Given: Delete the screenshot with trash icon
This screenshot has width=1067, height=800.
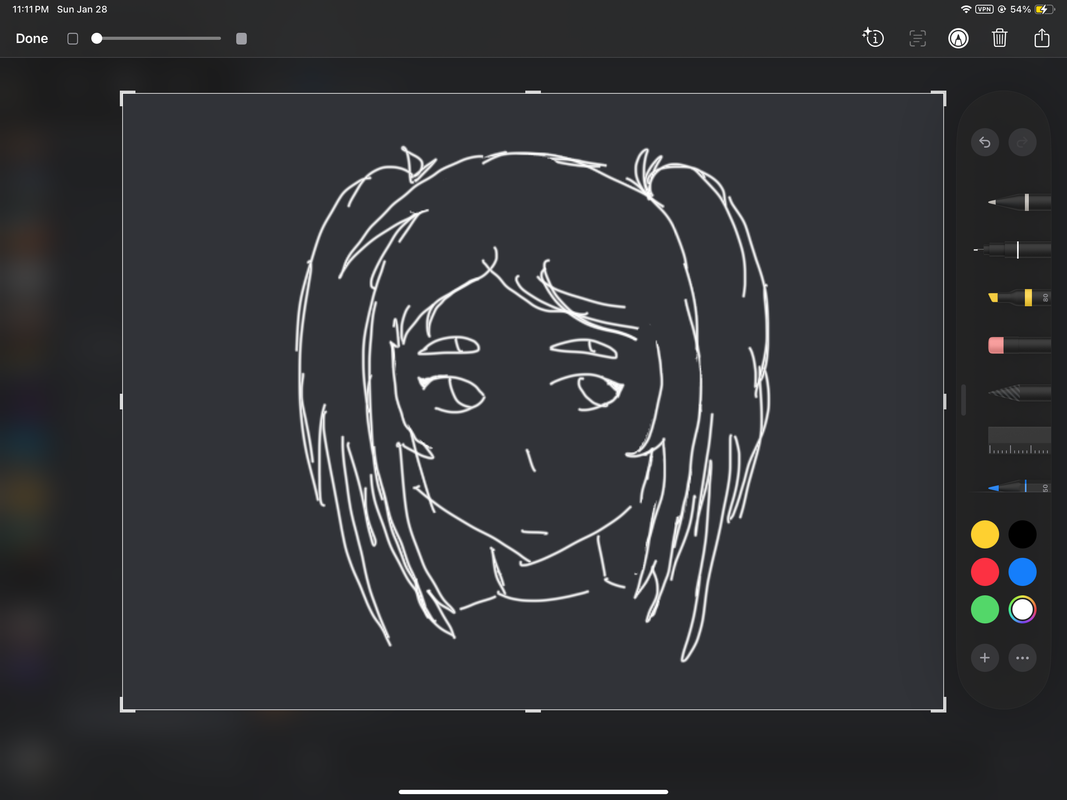Looking at the screenshot, I should coord(999,38).
